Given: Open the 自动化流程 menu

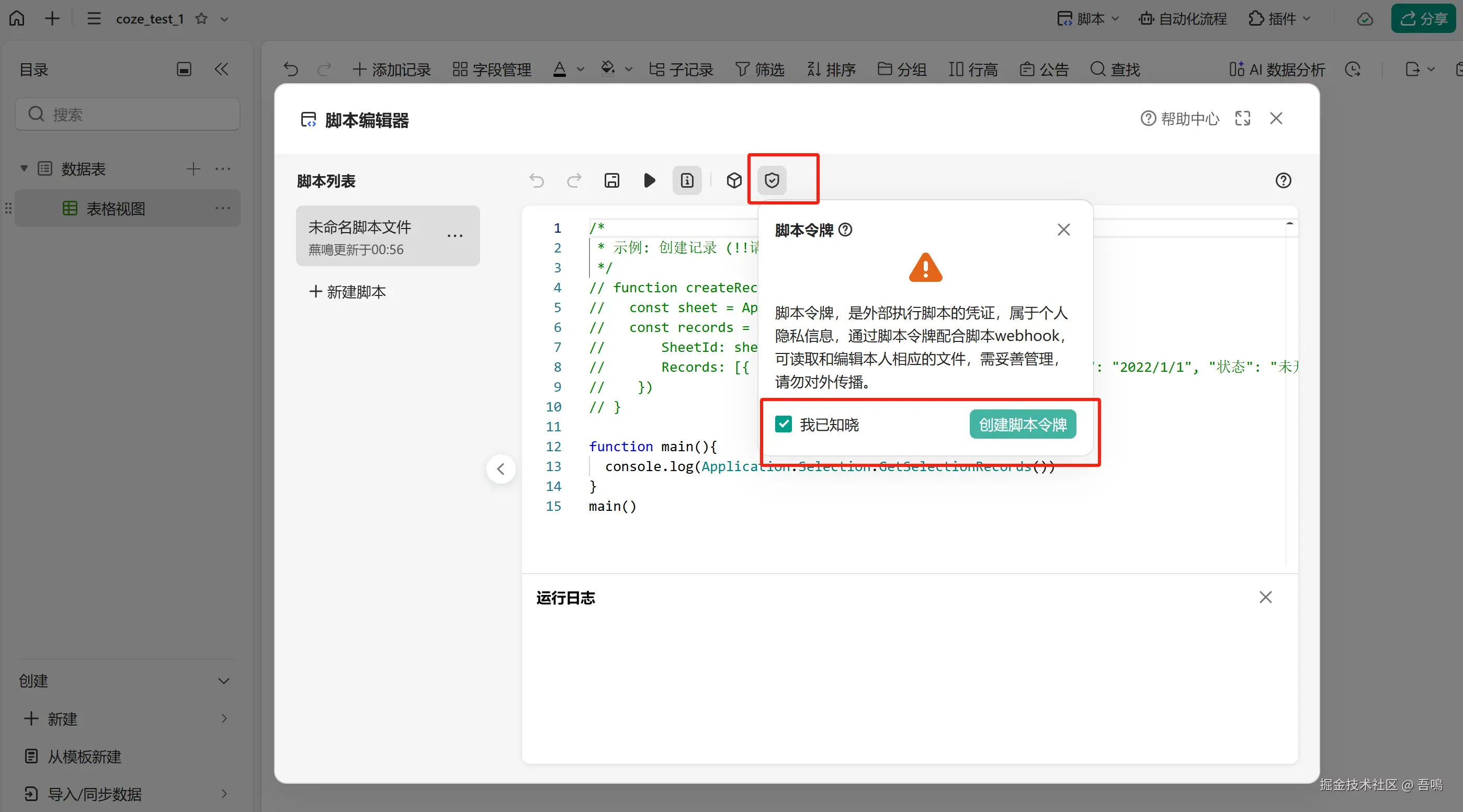Looking at the screenshot, I should [x=1183, y=19].
